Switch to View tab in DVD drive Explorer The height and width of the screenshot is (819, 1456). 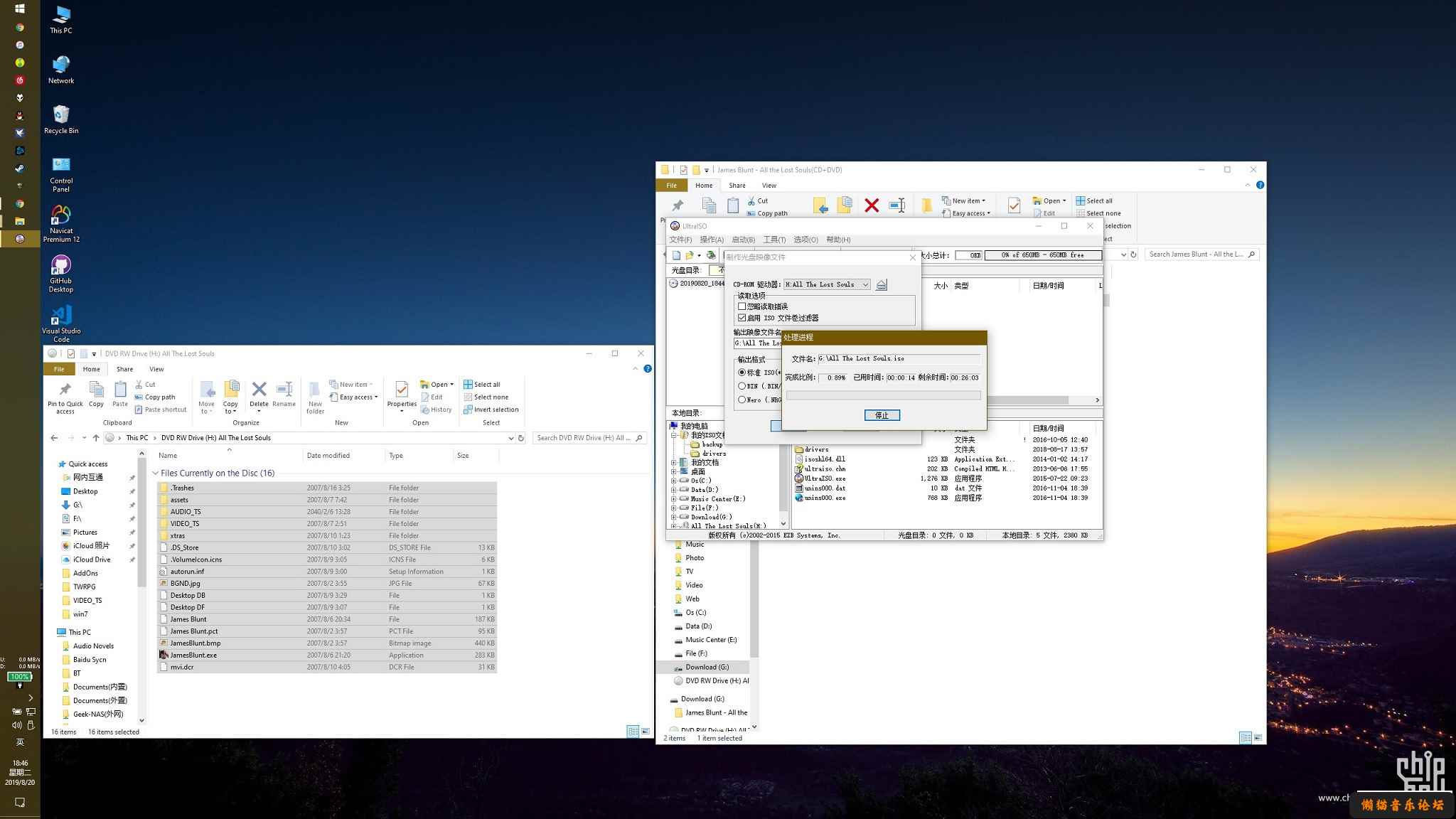pyautogui.click(x=156, y=369)
